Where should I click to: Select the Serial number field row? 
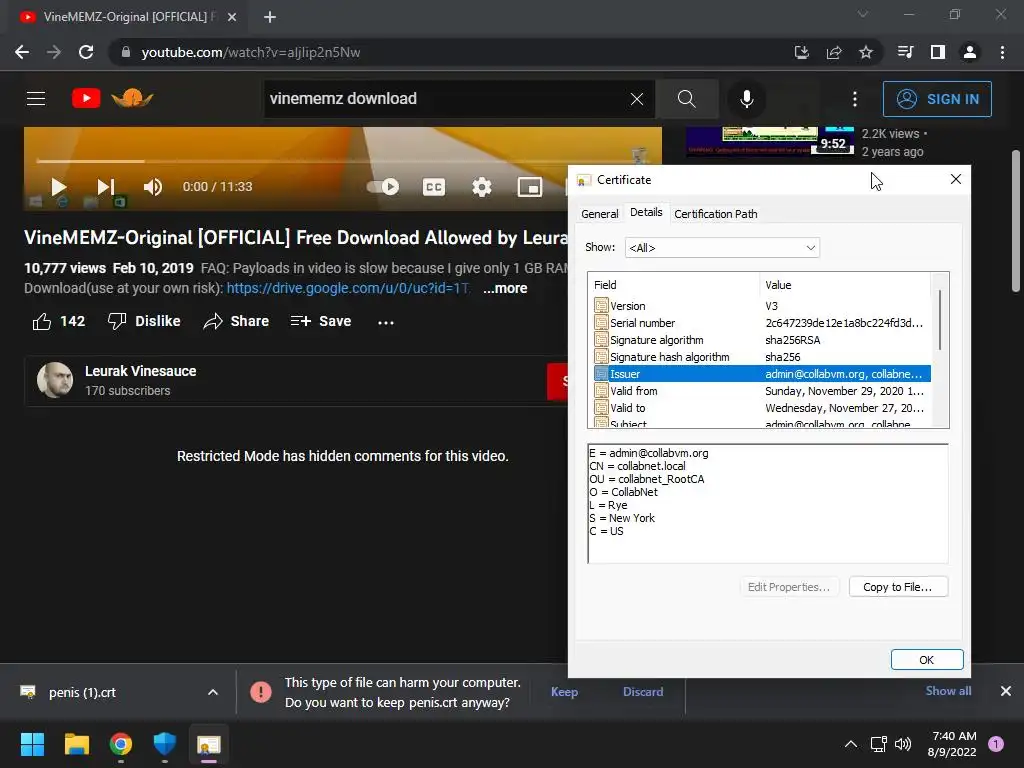click(762, 323)
